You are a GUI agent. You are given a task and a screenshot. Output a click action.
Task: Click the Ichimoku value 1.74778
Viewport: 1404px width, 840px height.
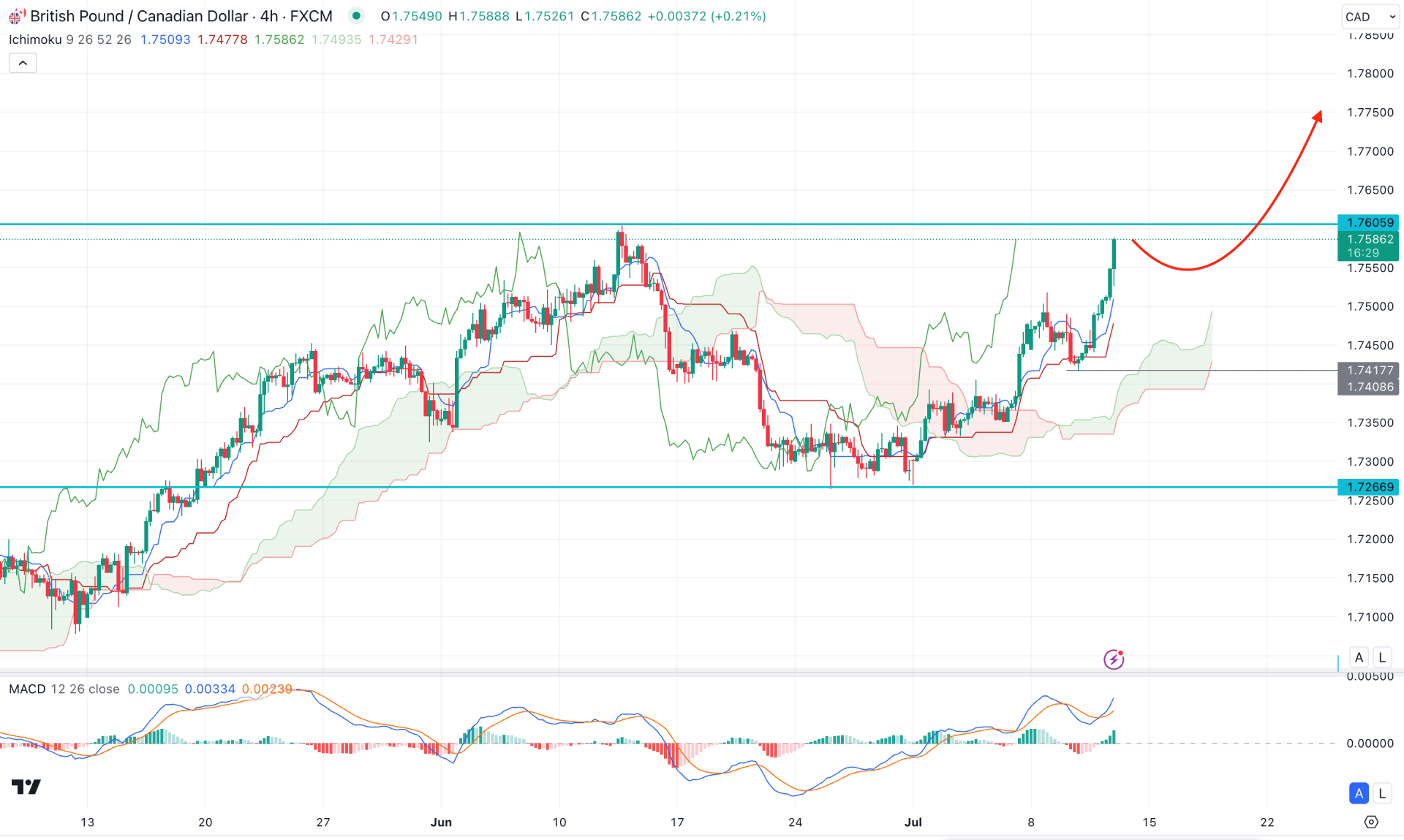point(222,39)
